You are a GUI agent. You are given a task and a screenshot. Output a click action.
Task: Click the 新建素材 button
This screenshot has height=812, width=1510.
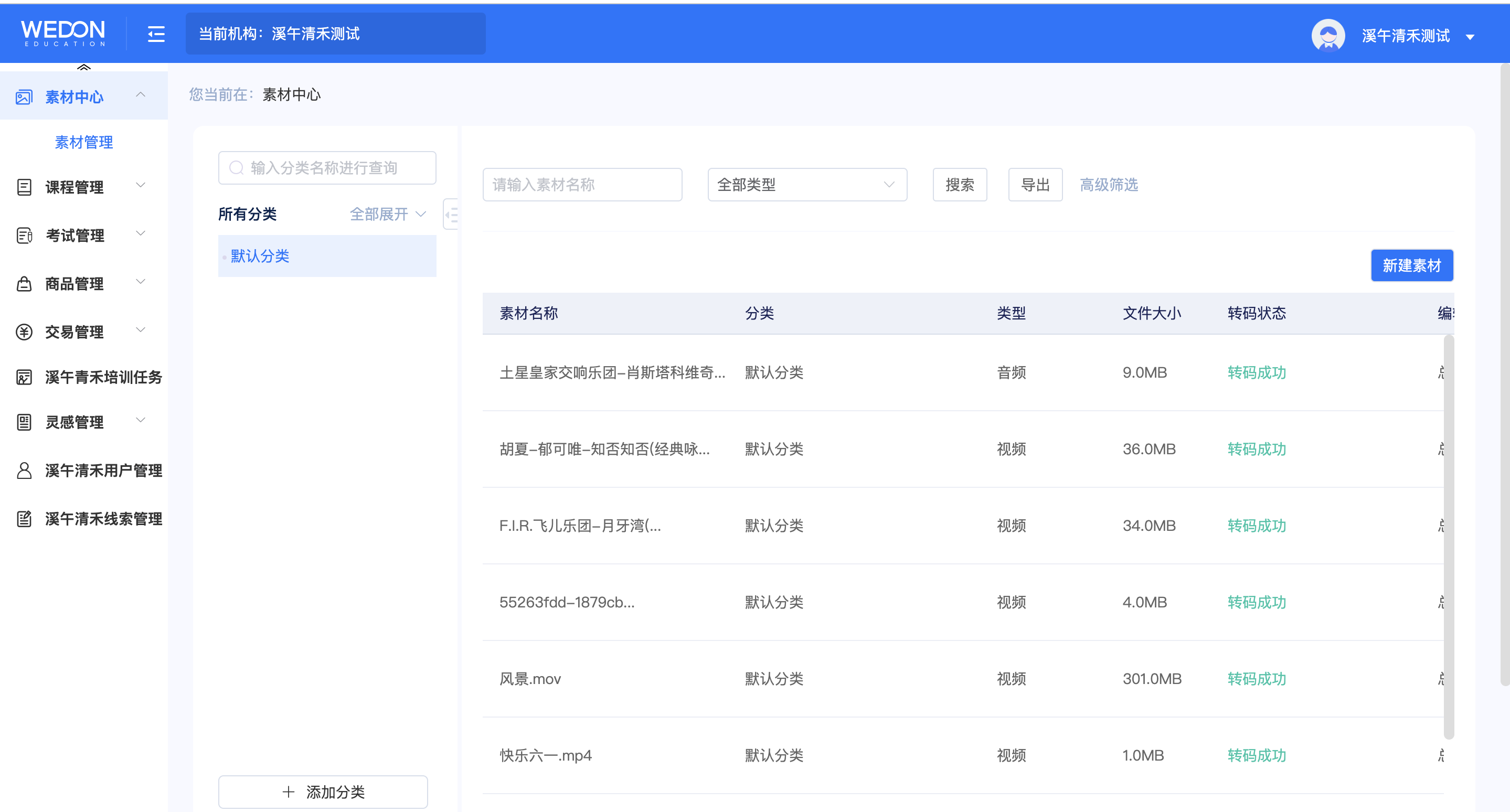[1411, 265]
